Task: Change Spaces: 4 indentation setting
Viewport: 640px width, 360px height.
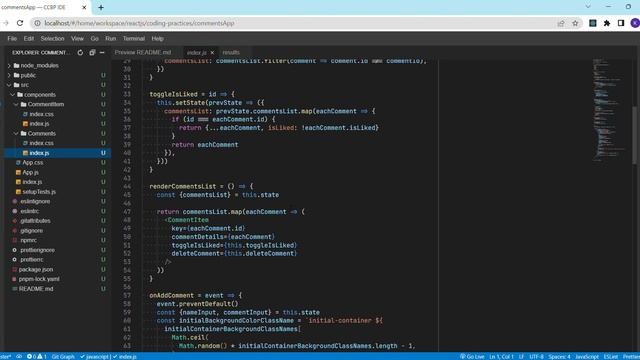Action: (x=559, y=356)
